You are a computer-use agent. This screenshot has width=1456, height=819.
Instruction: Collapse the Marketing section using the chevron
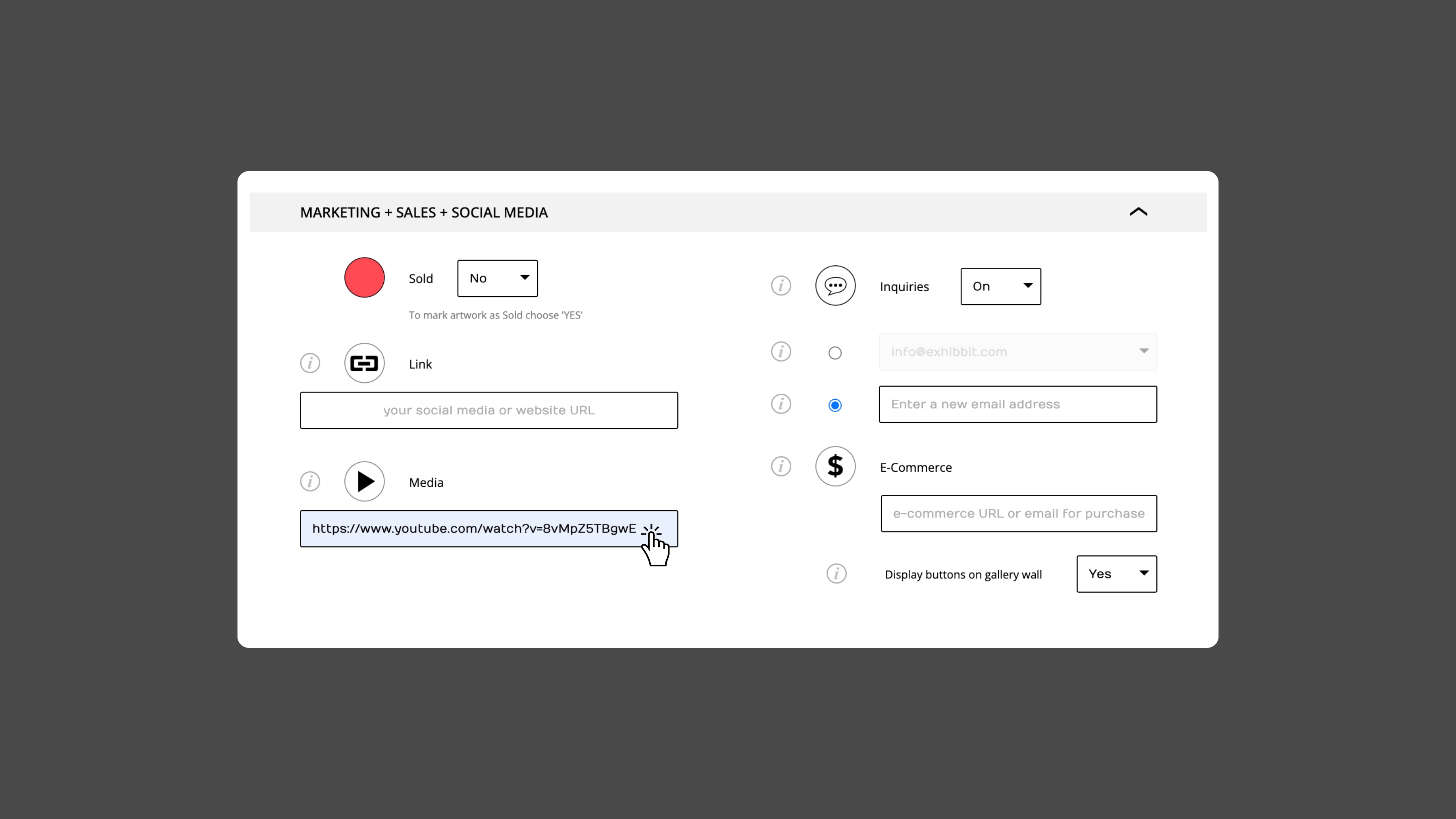(x=1138, y=212)
